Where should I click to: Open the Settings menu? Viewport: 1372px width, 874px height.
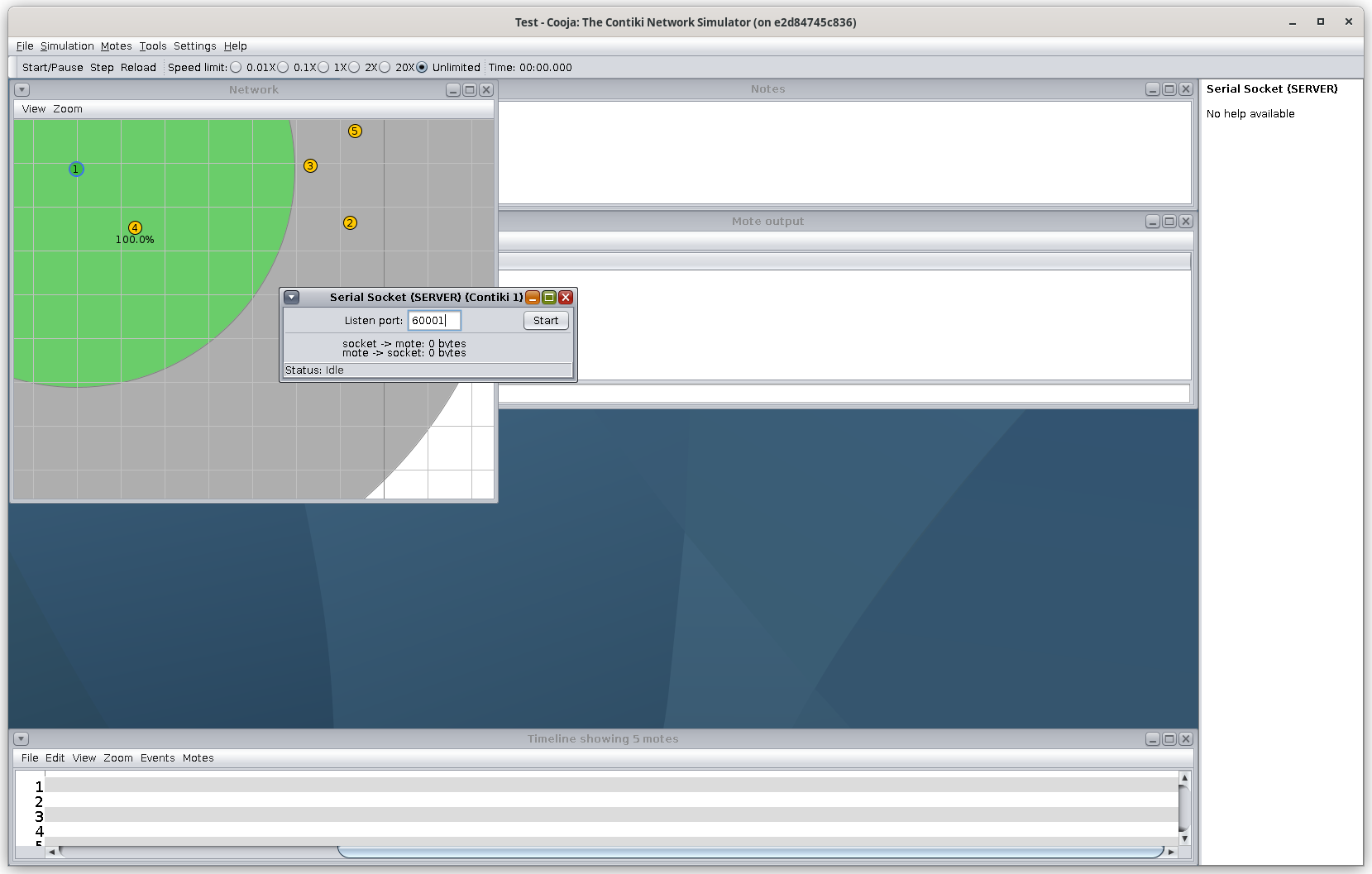pos(194,46)
